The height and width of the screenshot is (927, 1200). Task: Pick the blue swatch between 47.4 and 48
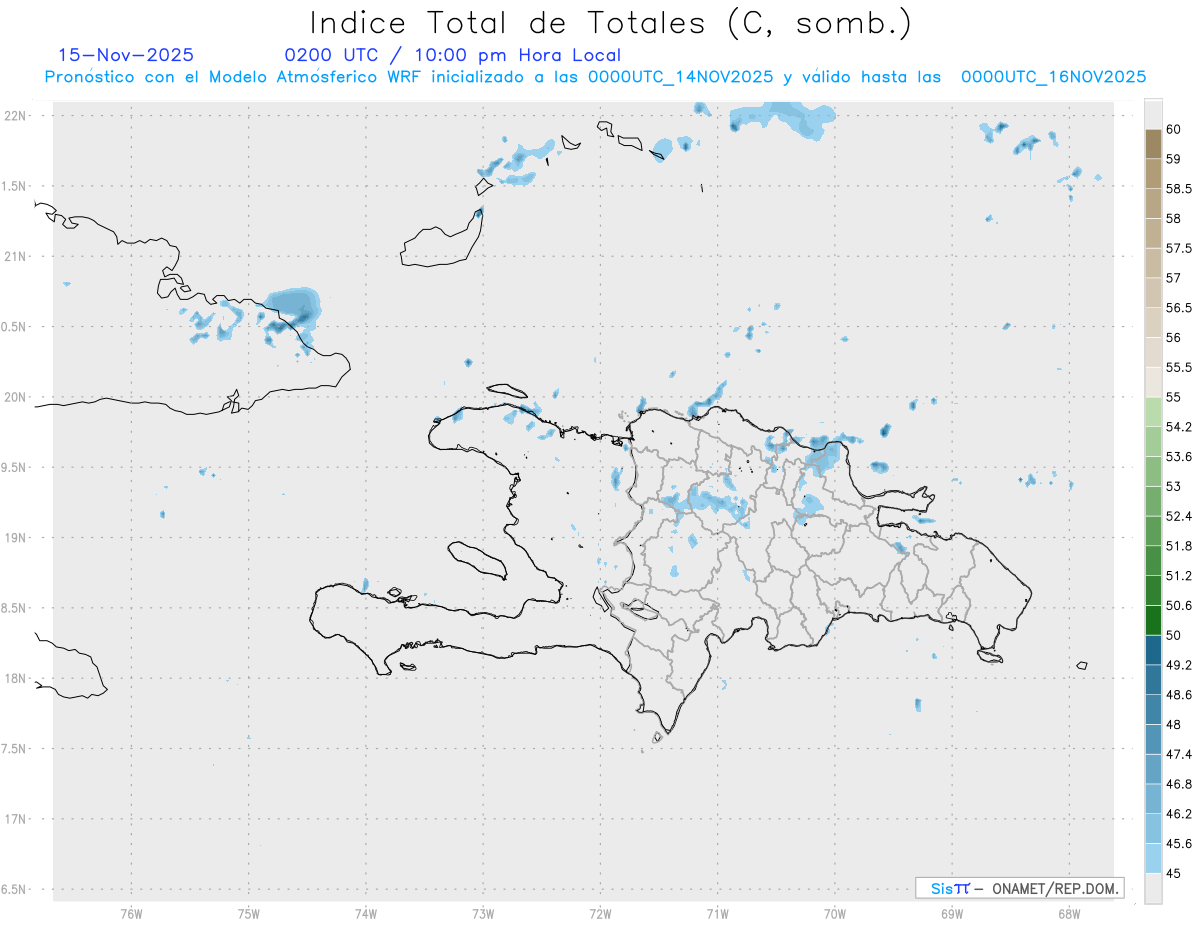click(x=1153, y=740)
